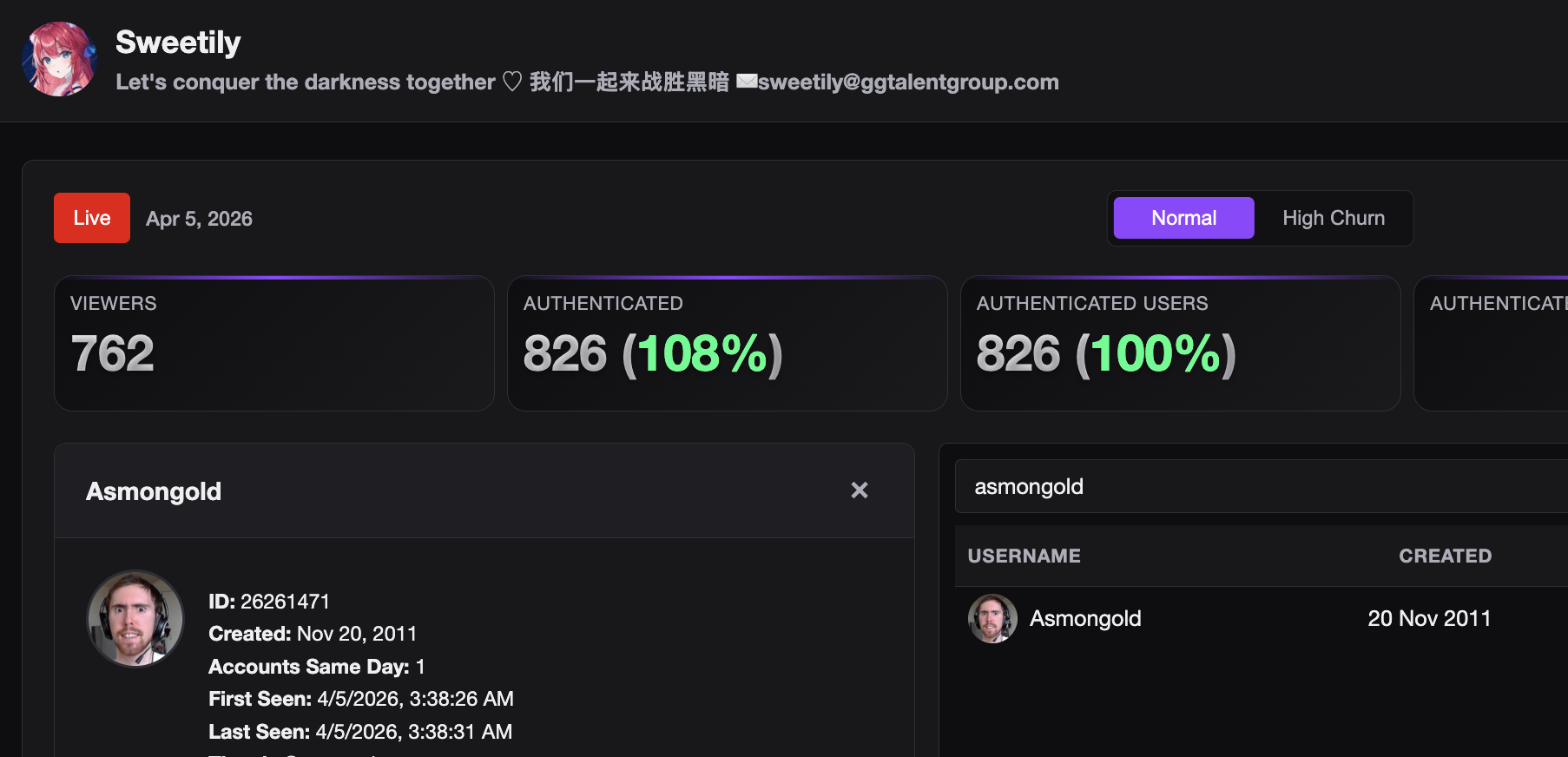This screenshot has width=1568, height=757.
Task: Switch to High Churn mode
Action: click(x=1334, y=218)
